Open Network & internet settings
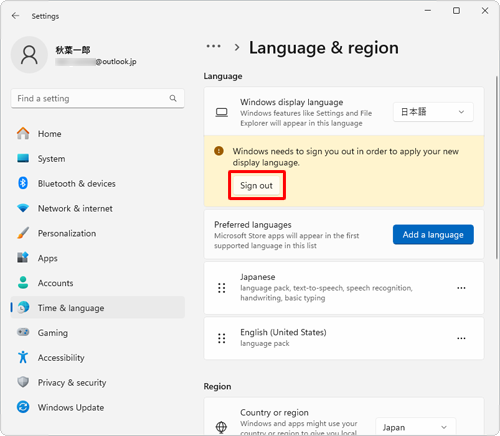 click(98, 208)
